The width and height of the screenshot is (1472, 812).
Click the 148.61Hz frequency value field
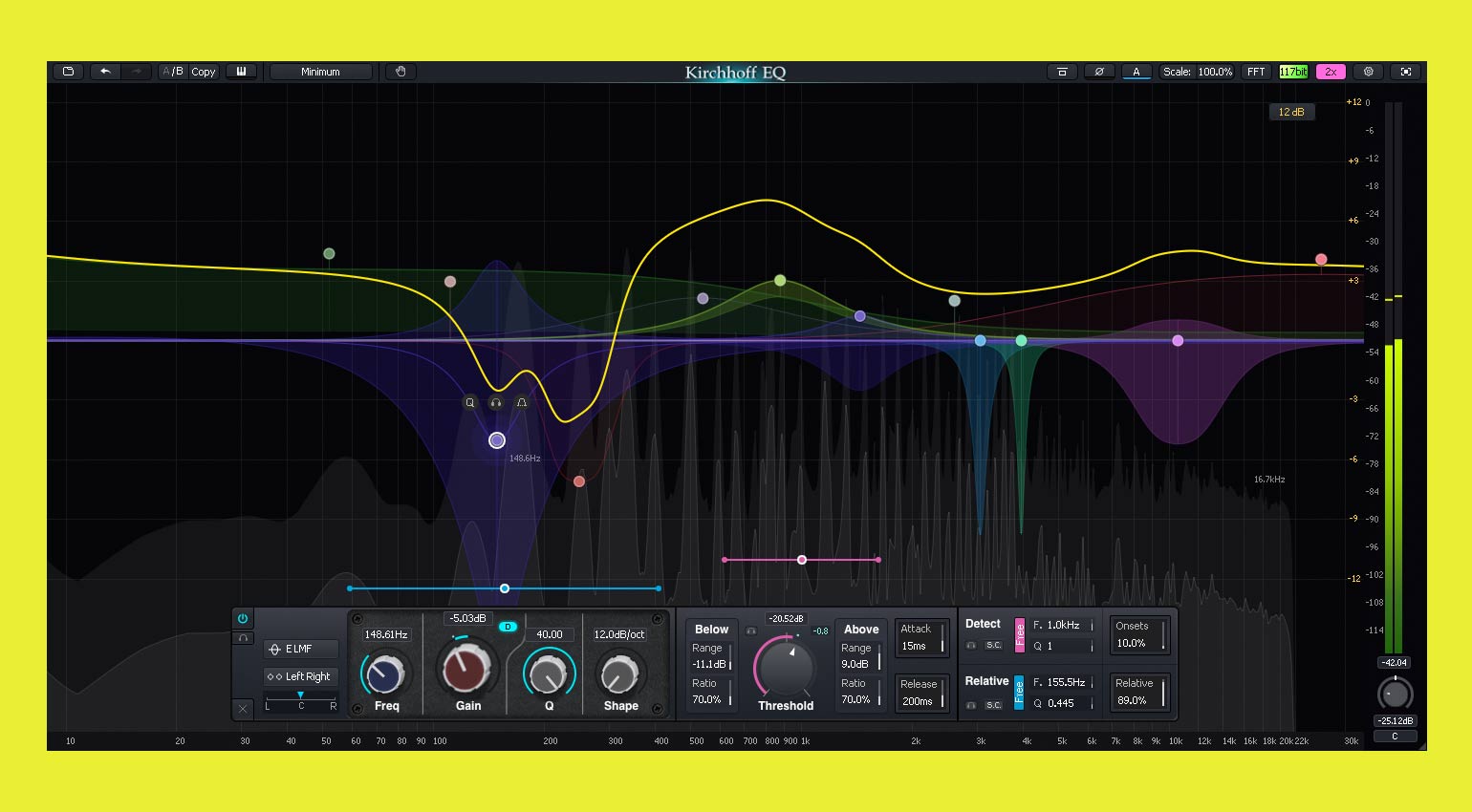click(386, 634)
